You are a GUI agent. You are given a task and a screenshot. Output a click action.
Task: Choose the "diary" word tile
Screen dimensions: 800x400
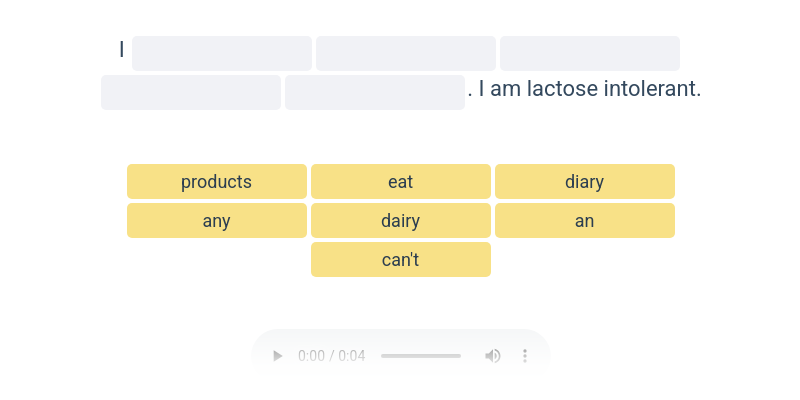[x=585, y=182]
